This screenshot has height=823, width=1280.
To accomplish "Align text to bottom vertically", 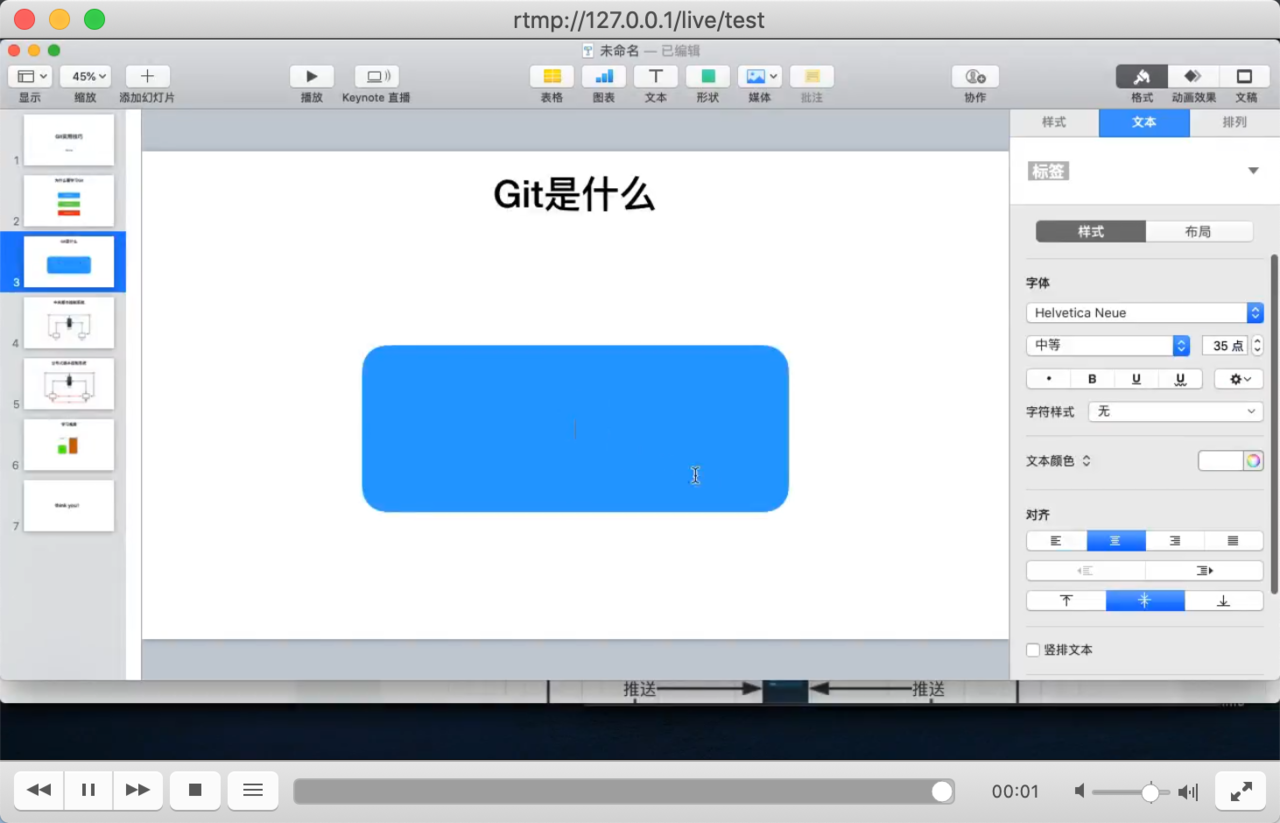I will click(1224, 601).
